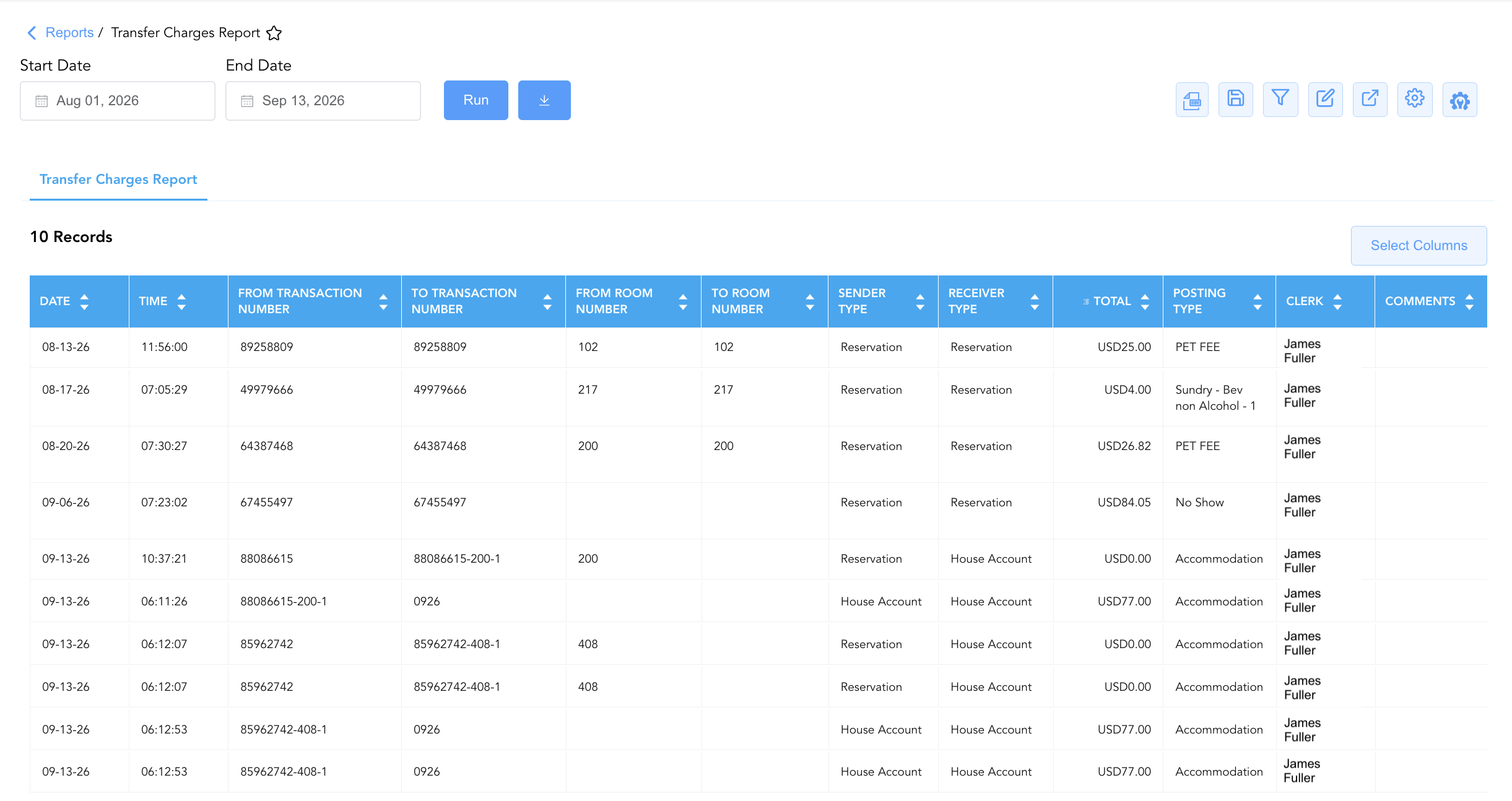This screenshot has height=801, width=1512.
Task: Select transaction number 89258809 in From column
Action: 267,347
